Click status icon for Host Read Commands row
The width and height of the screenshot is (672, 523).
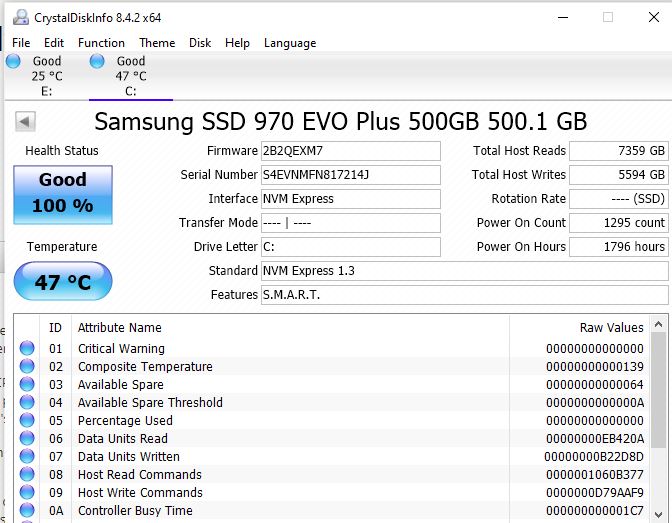27,474
